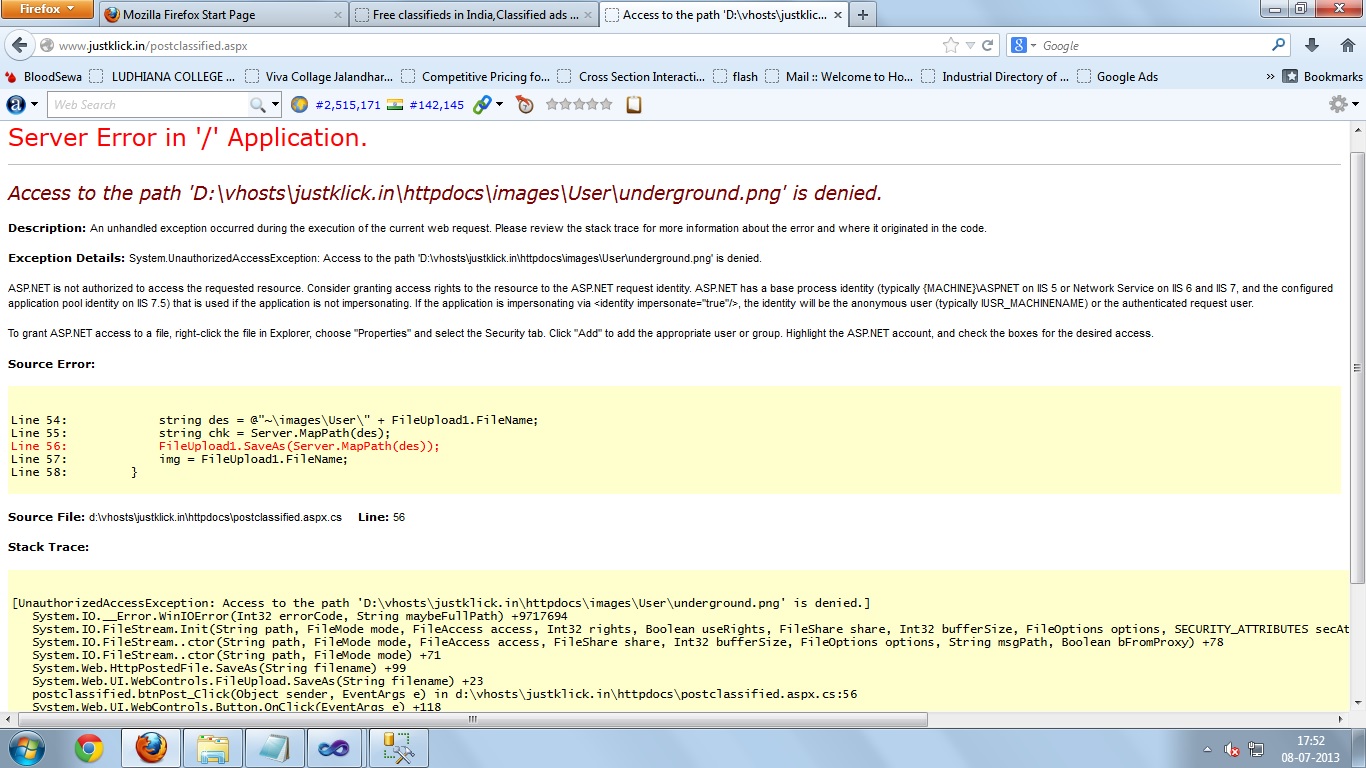Viewport: 1366px width, 768px height.
Task: Expand the Alexa logo dropdown arrow
Action: (36, 104)
